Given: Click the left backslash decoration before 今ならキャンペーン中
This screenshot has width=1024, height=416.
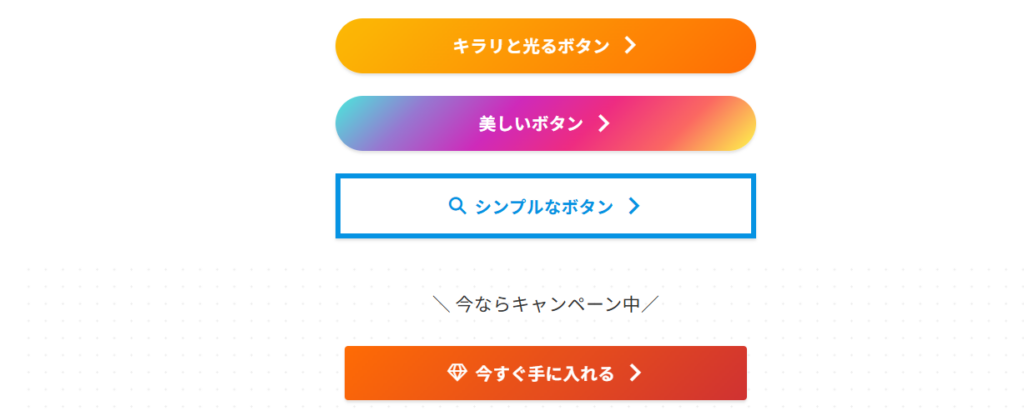Looking at the screenshot, I should tap(441, 304).
